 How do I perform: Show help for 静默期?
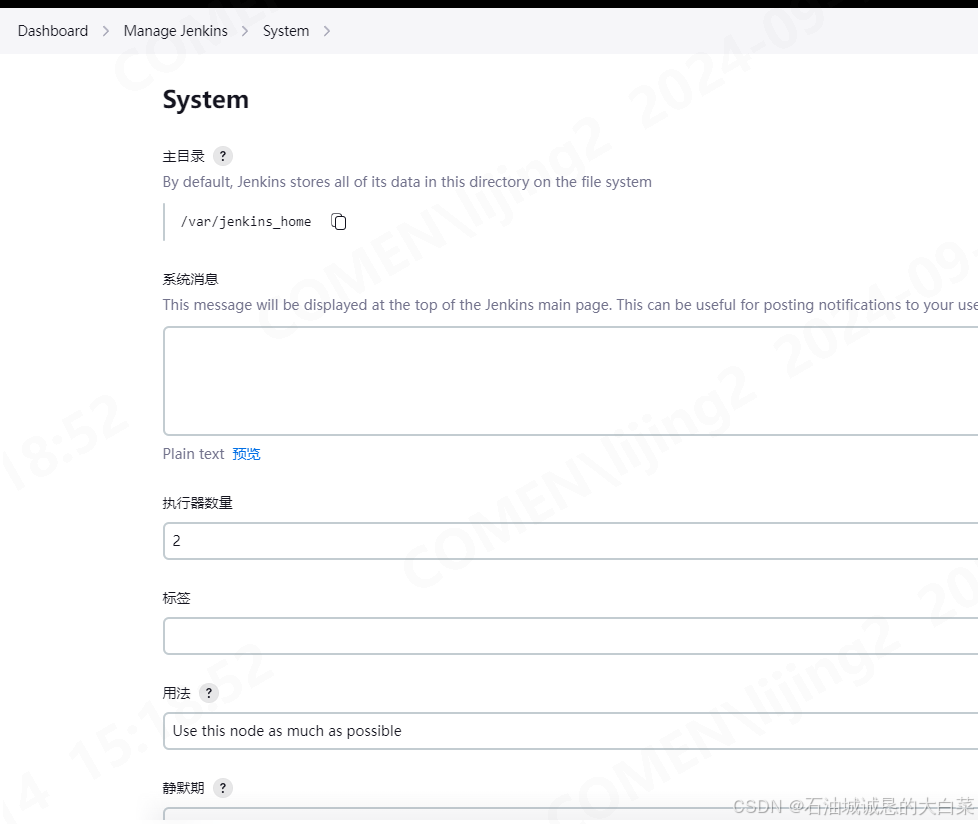223,788
